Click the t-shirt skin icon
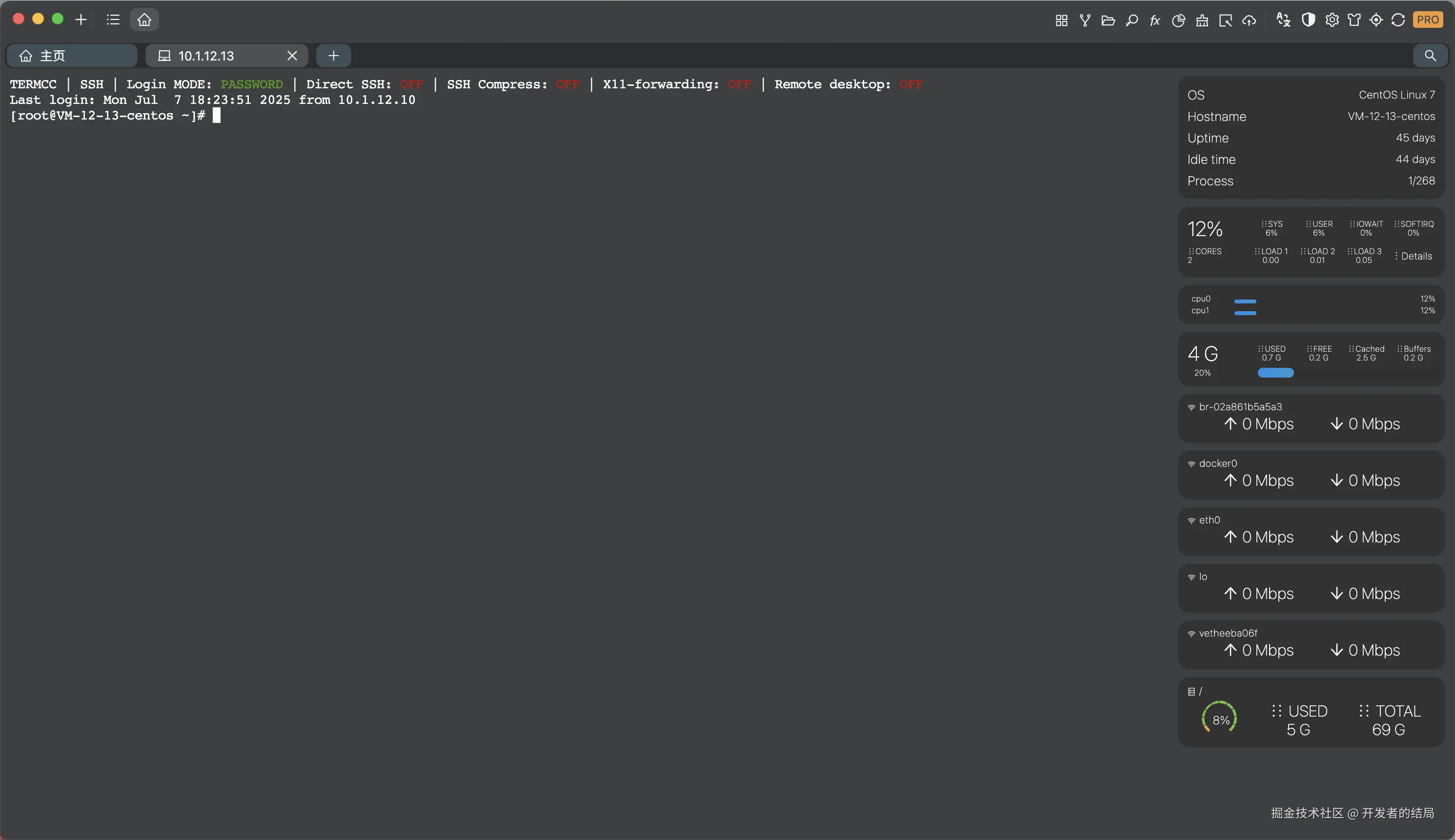Screen dimensions: 1455x840 pyautogui.click(x=1354, y=20)
